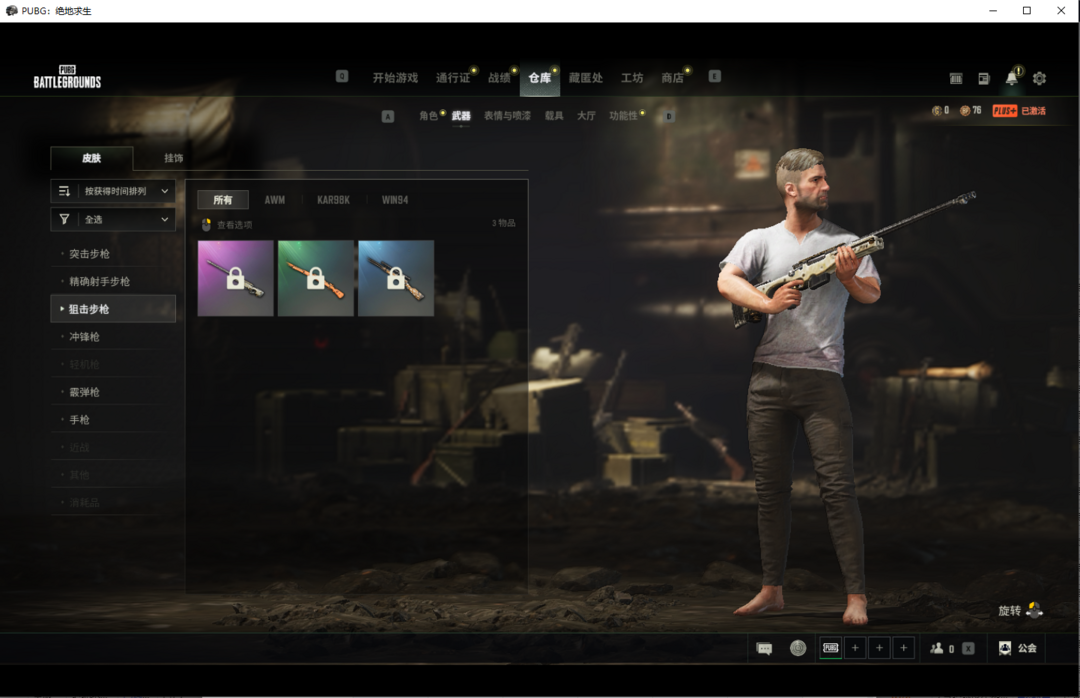Click the PUBG logo in header
1080x698 pixels.
pos(67,77)
